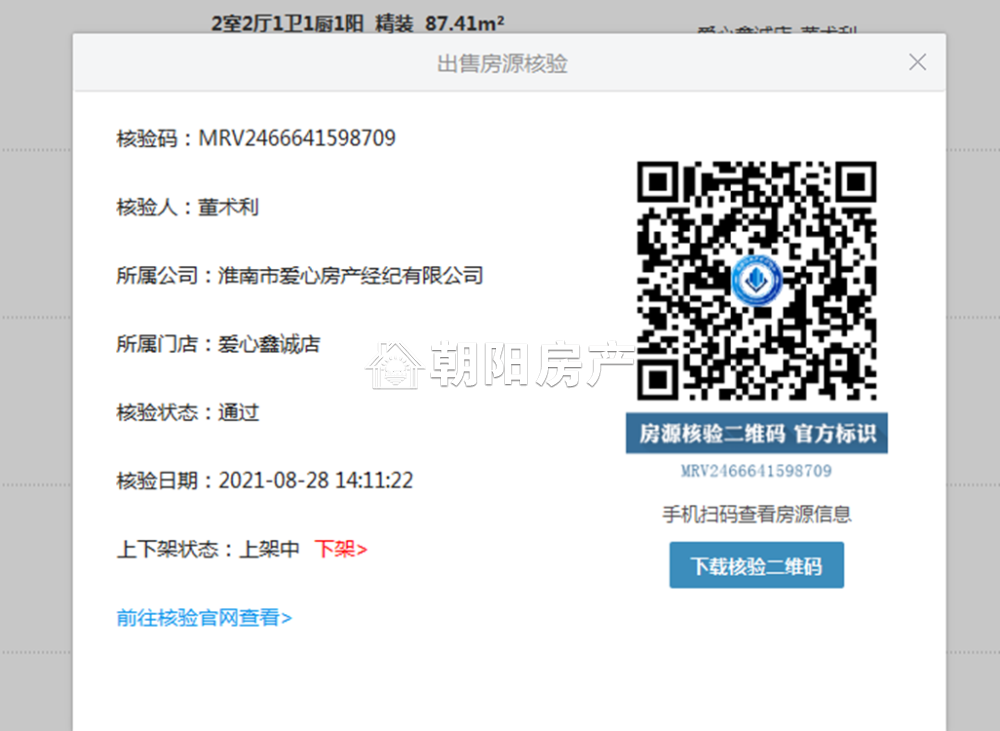
Task: Select verification code MRV2466641598709 at top
Action: pyautogui.click(x=297, y=138)
